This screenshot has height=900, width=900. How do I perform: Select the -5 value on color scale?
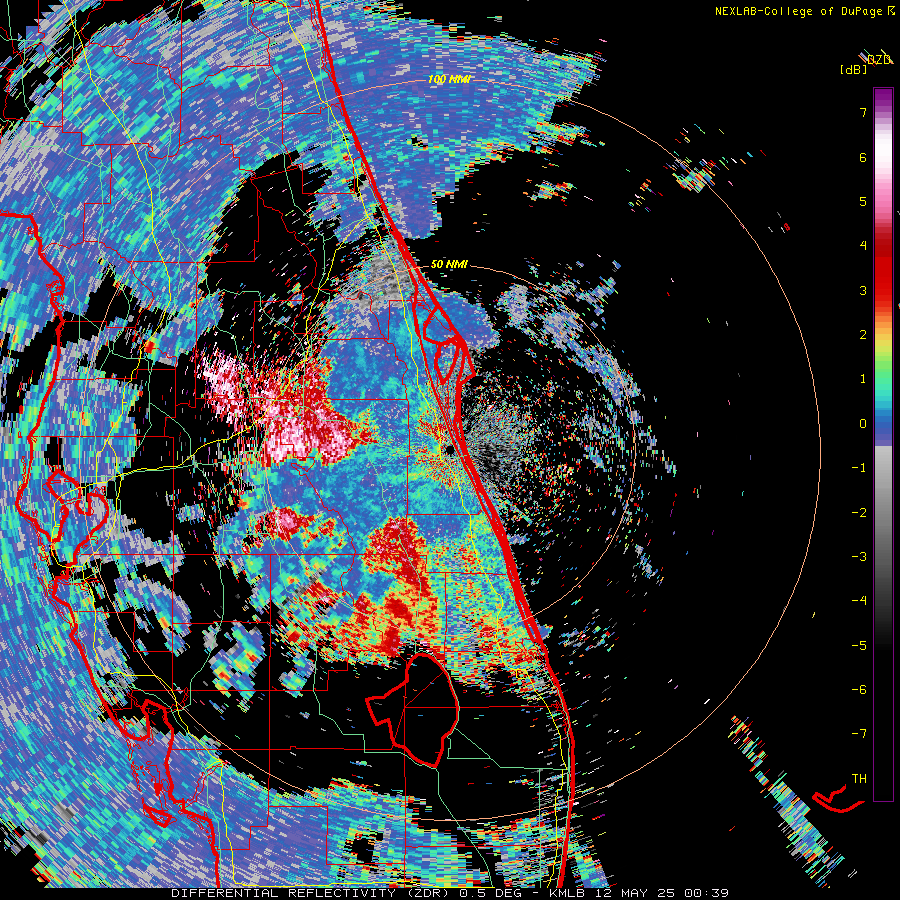point(859,645)
